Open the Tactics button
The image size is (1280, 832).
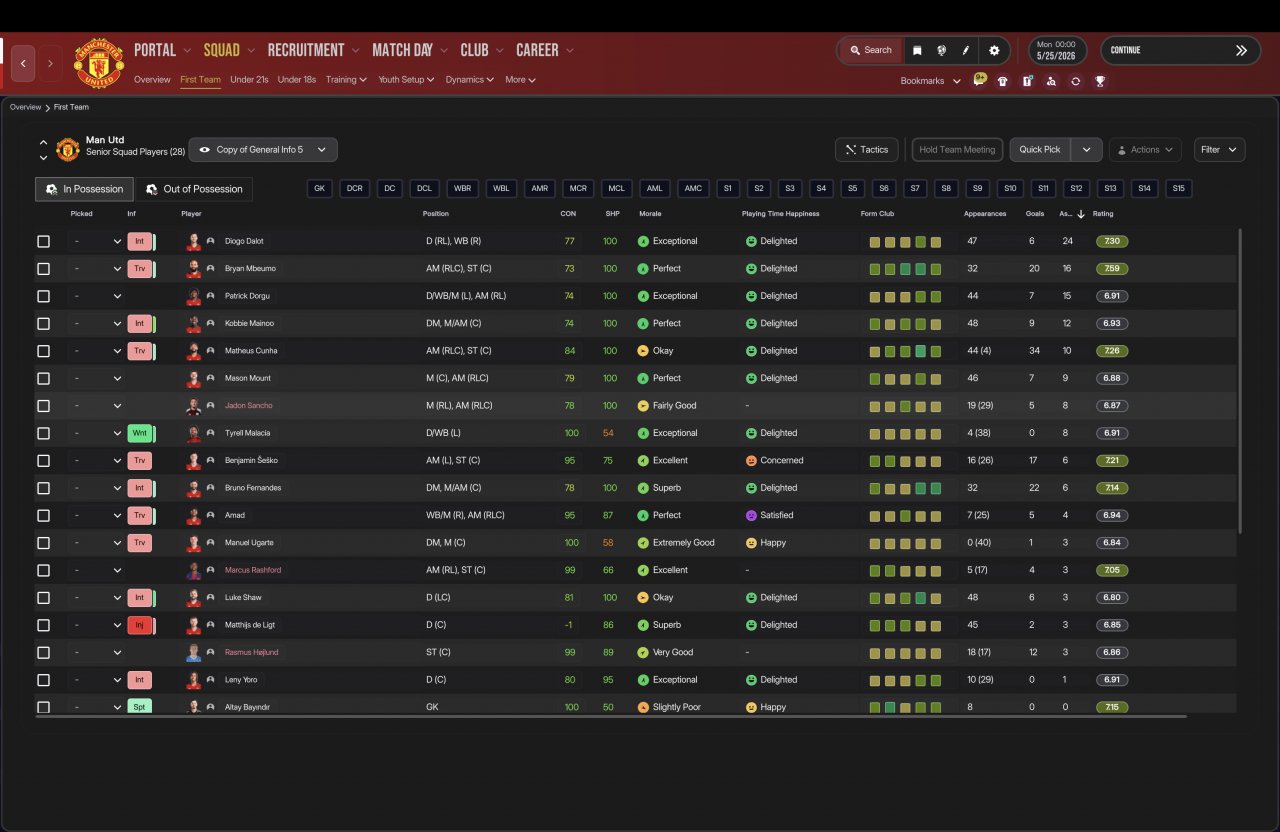tap(866, 150)
